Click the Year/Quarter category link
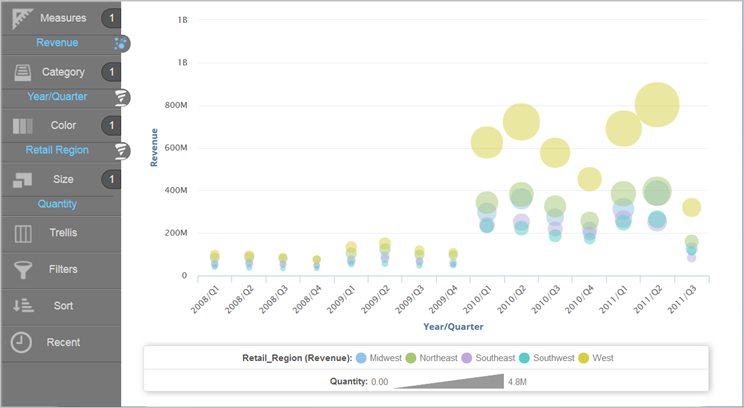744x408 pixels. [57, 97]
